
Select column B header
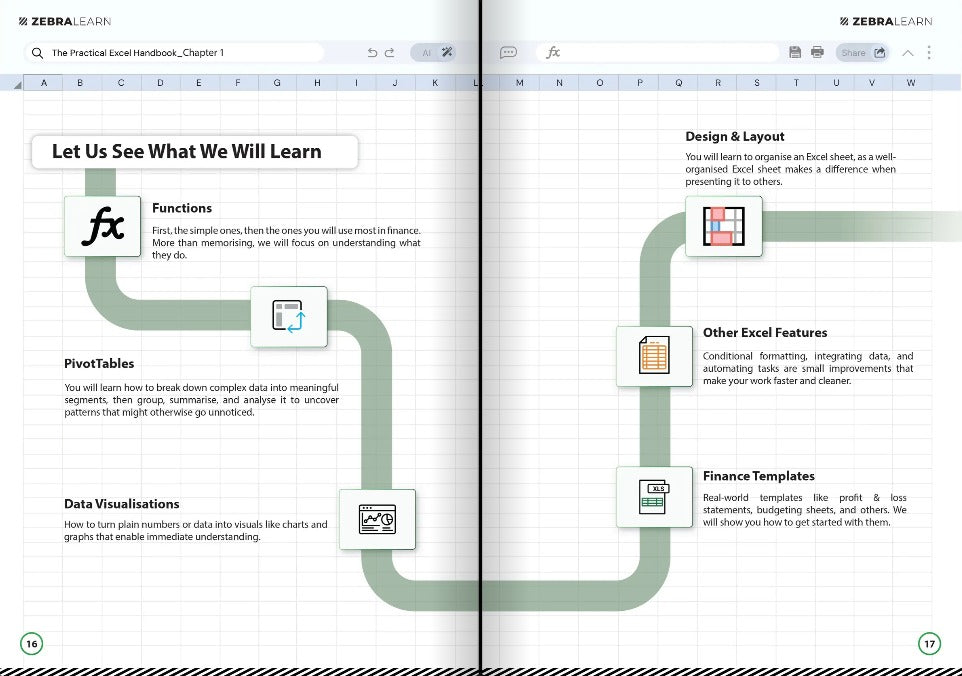tap(80, 82)
